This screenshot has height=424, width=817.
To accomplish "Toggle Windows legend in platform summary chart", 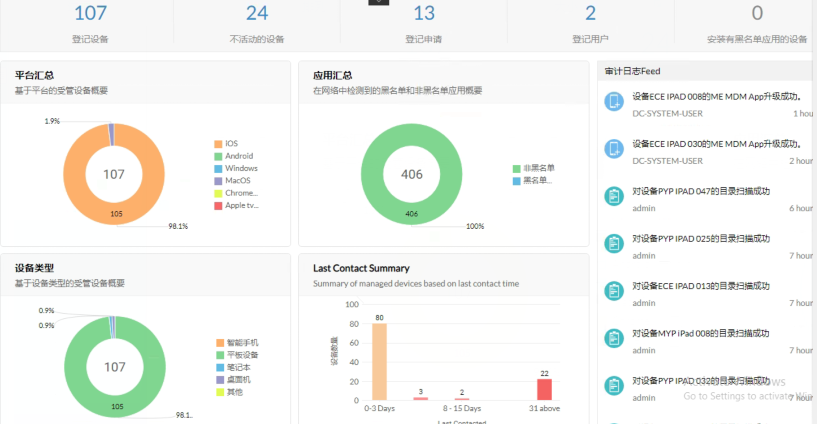I will pyautogui.click(x=236, y=168).
